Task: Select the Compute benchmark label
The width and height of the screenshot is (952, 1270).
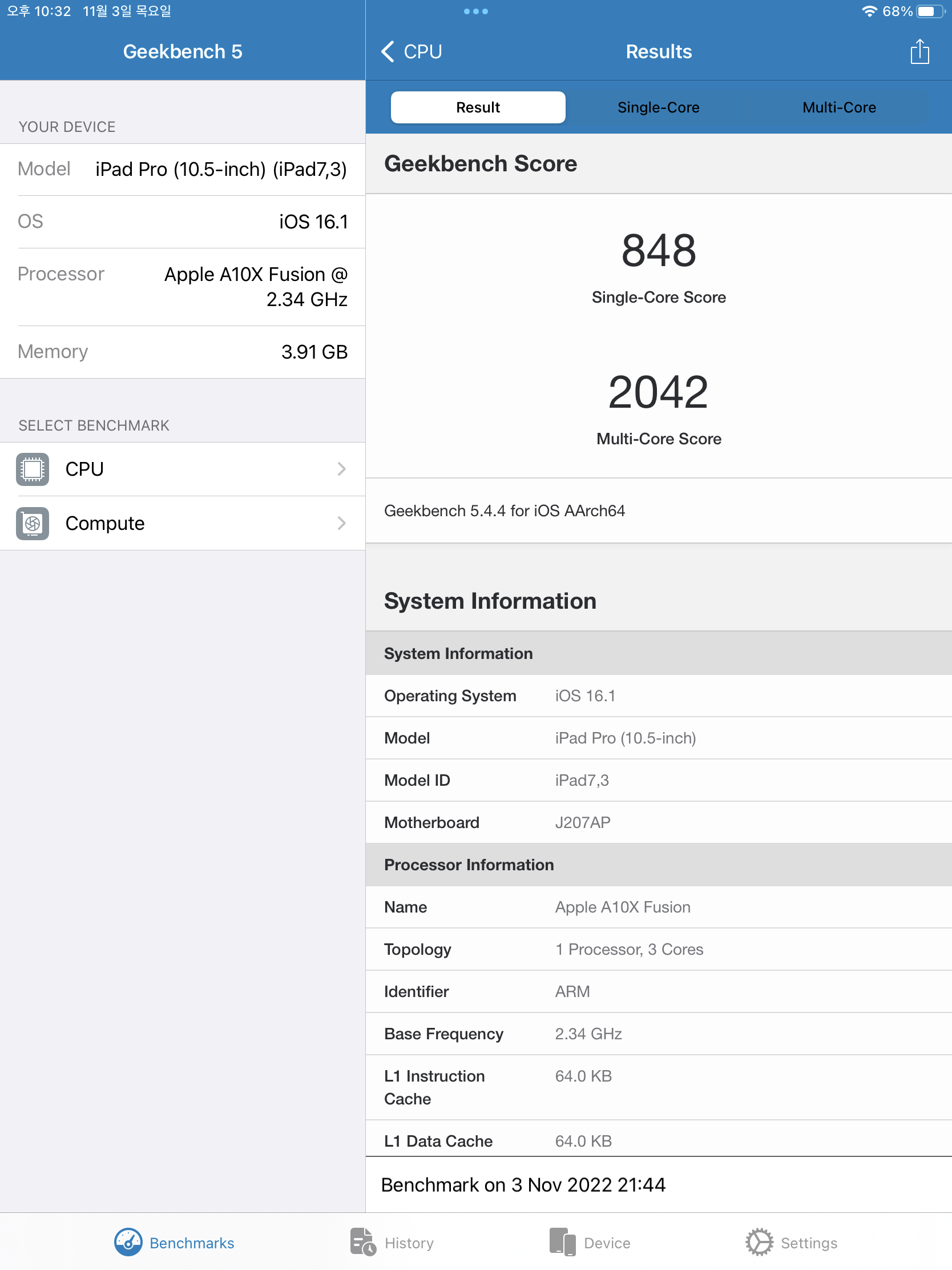Action: pyautogui.click(x=105, y=523)
